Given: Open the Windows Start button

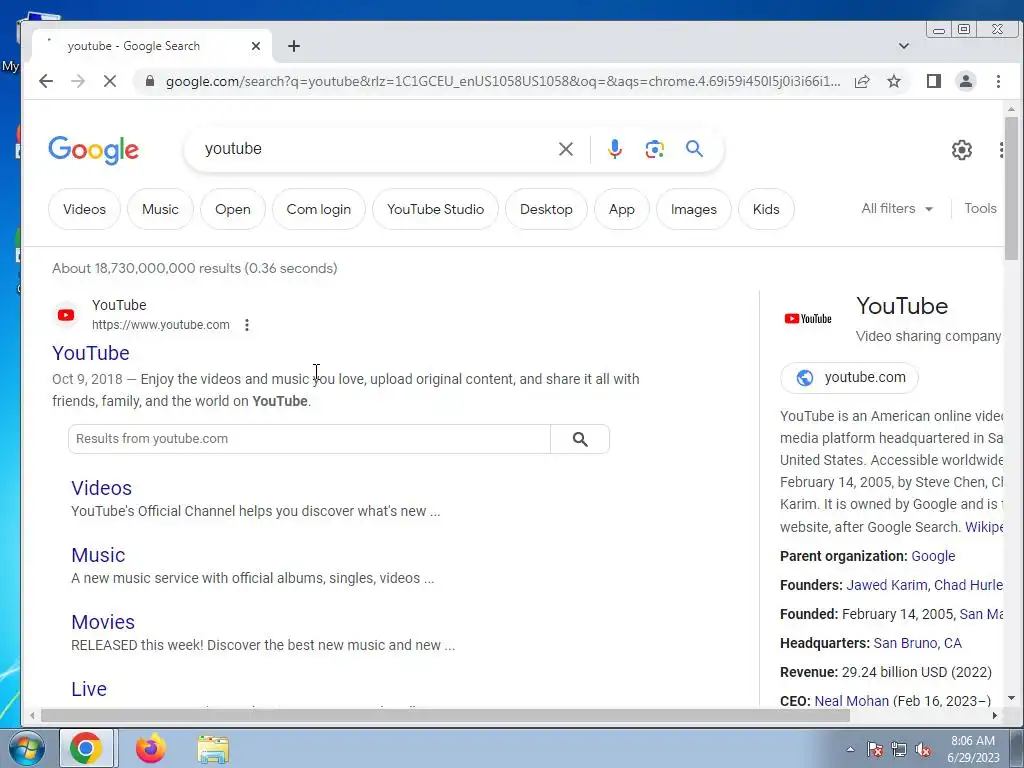Looking at the screenshot, I should 26,748.
